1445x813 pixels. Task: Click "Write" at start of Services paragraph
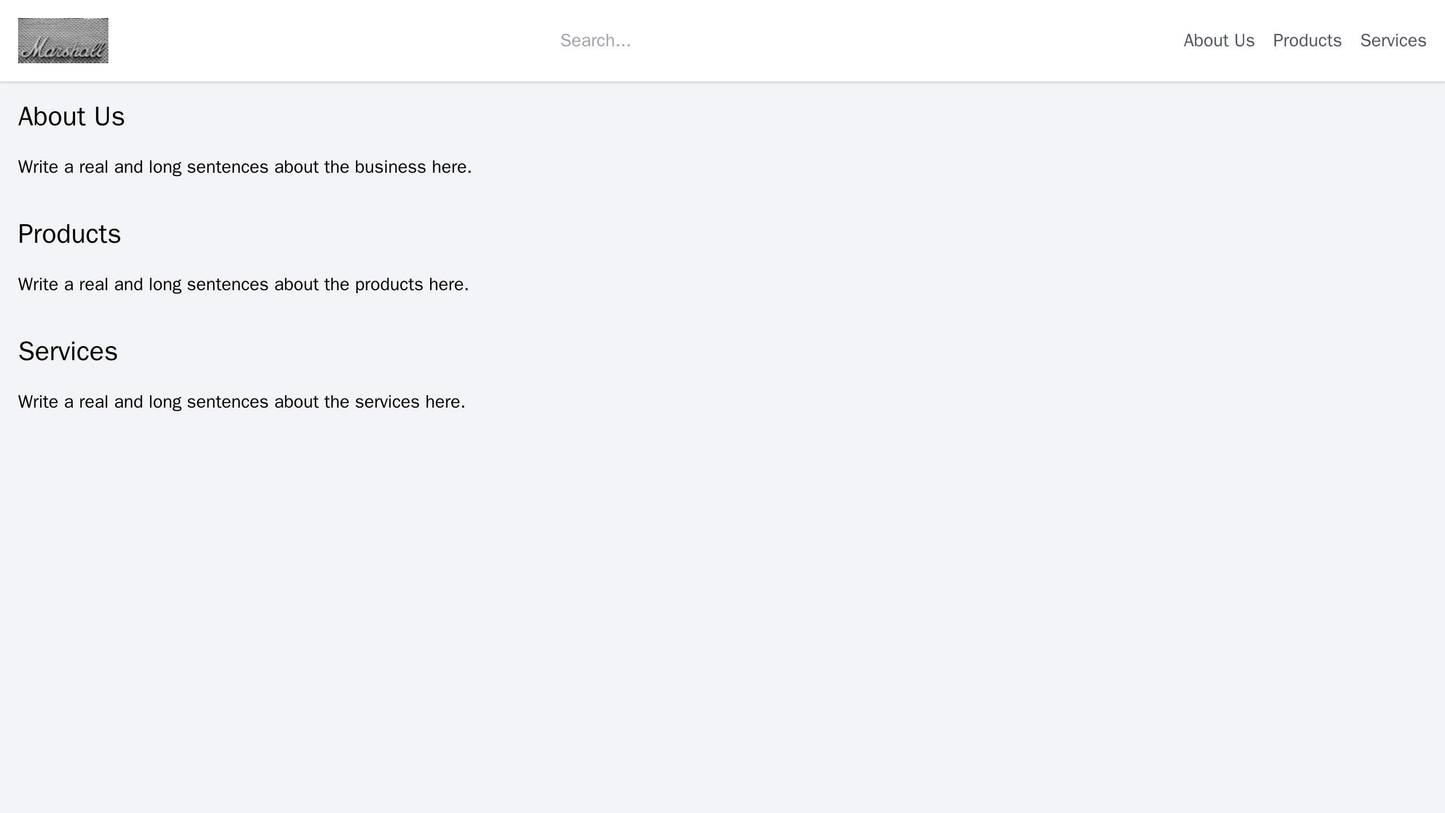39,402
